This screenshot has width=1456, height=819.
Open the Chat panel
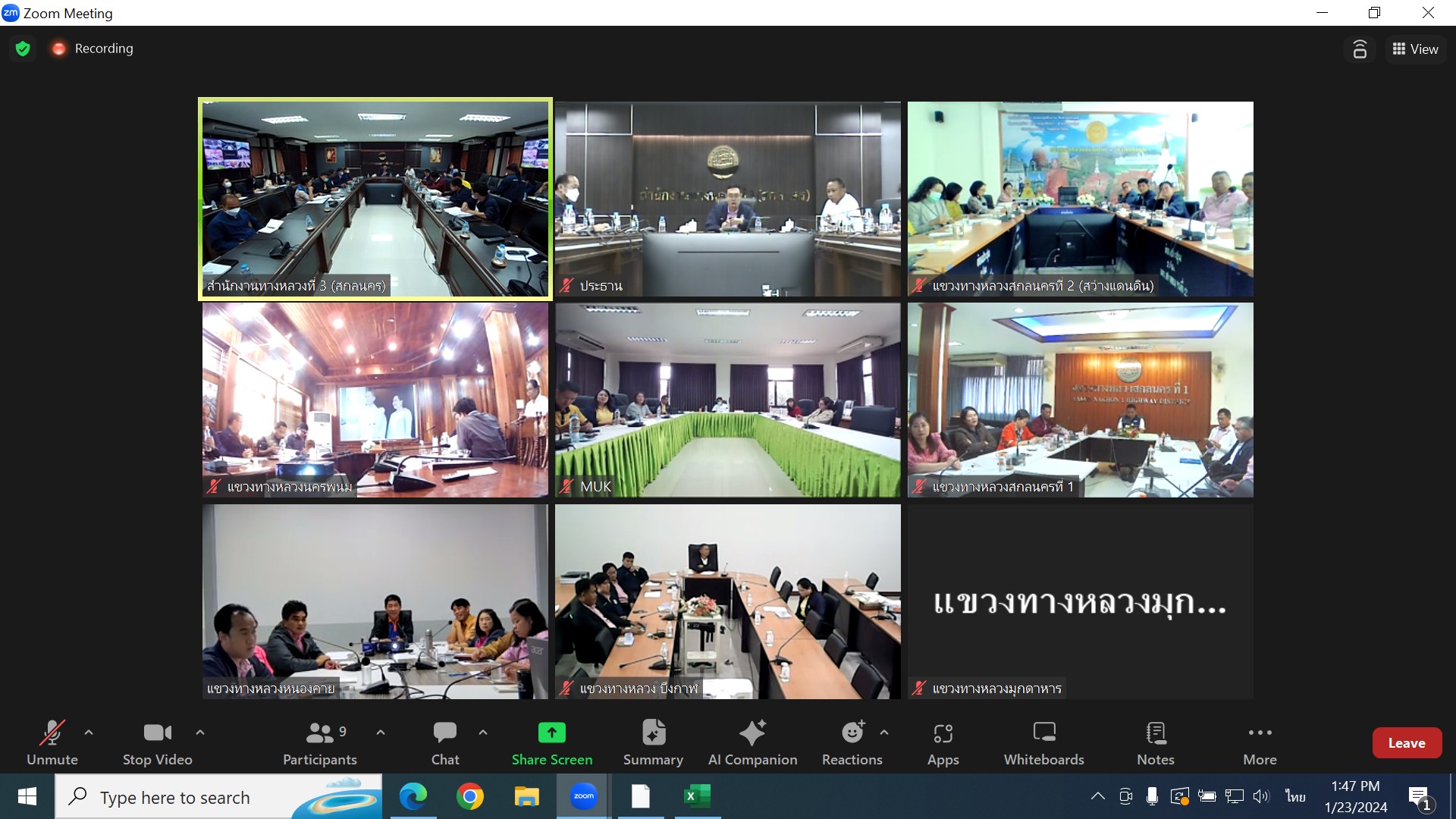pos(445,742)
